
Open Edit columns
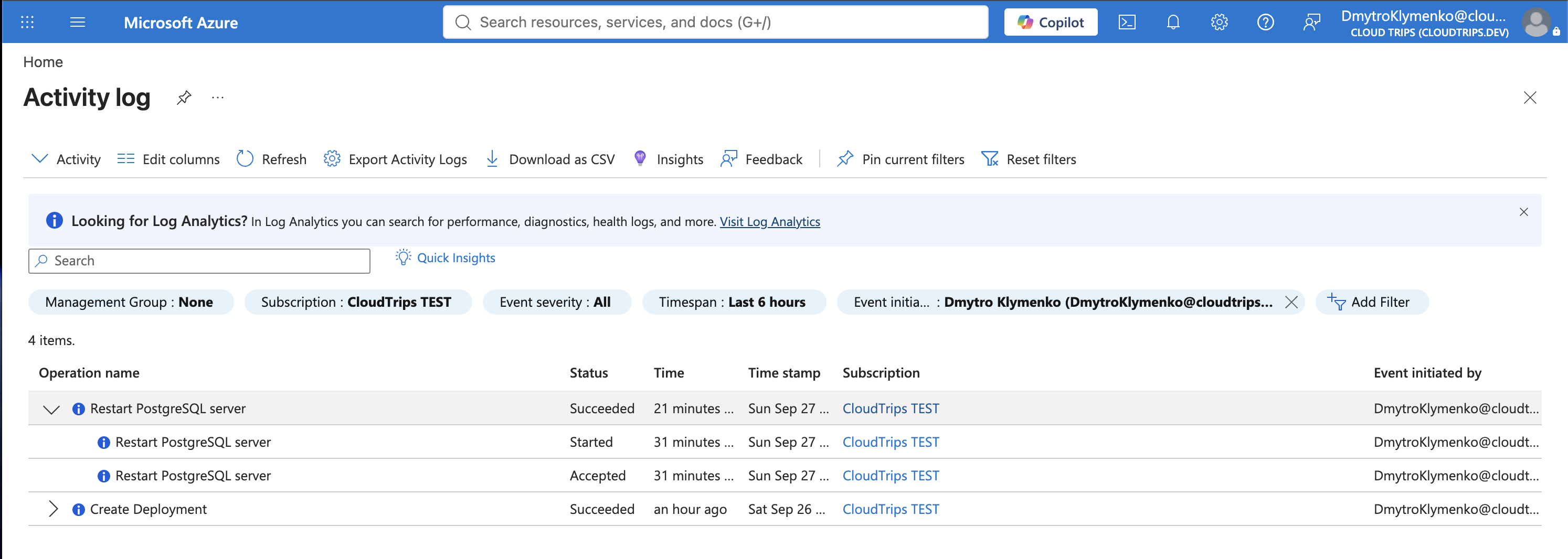168,159
